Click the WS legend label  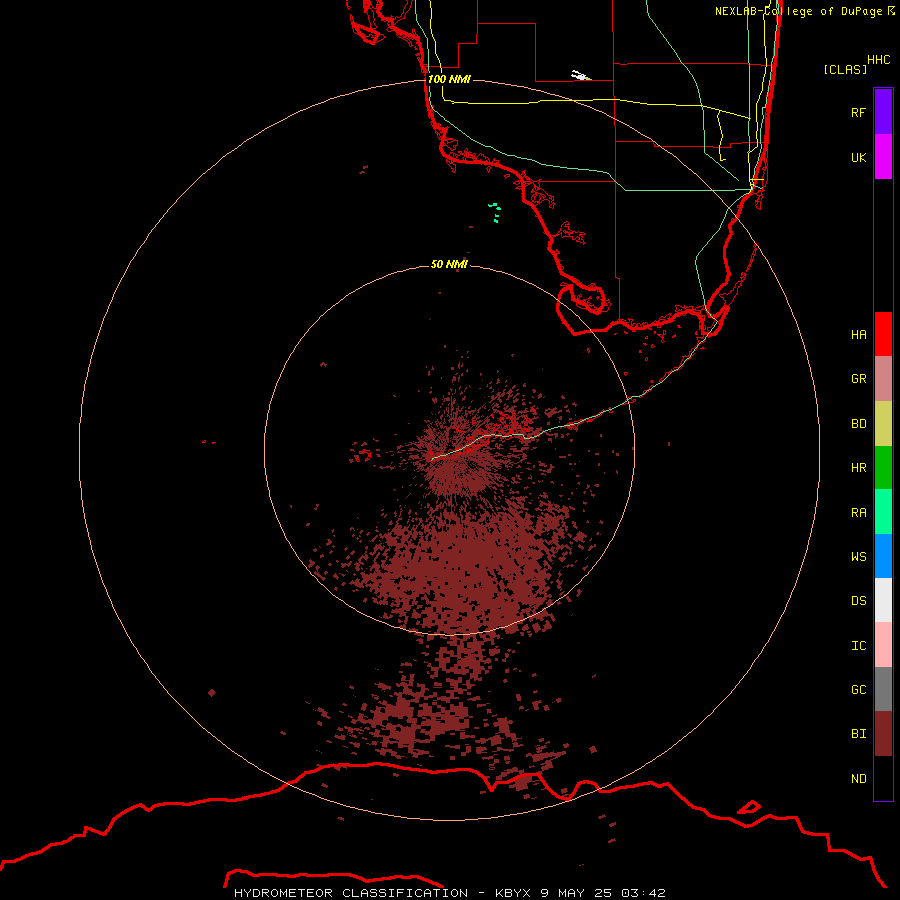point(858,557)
